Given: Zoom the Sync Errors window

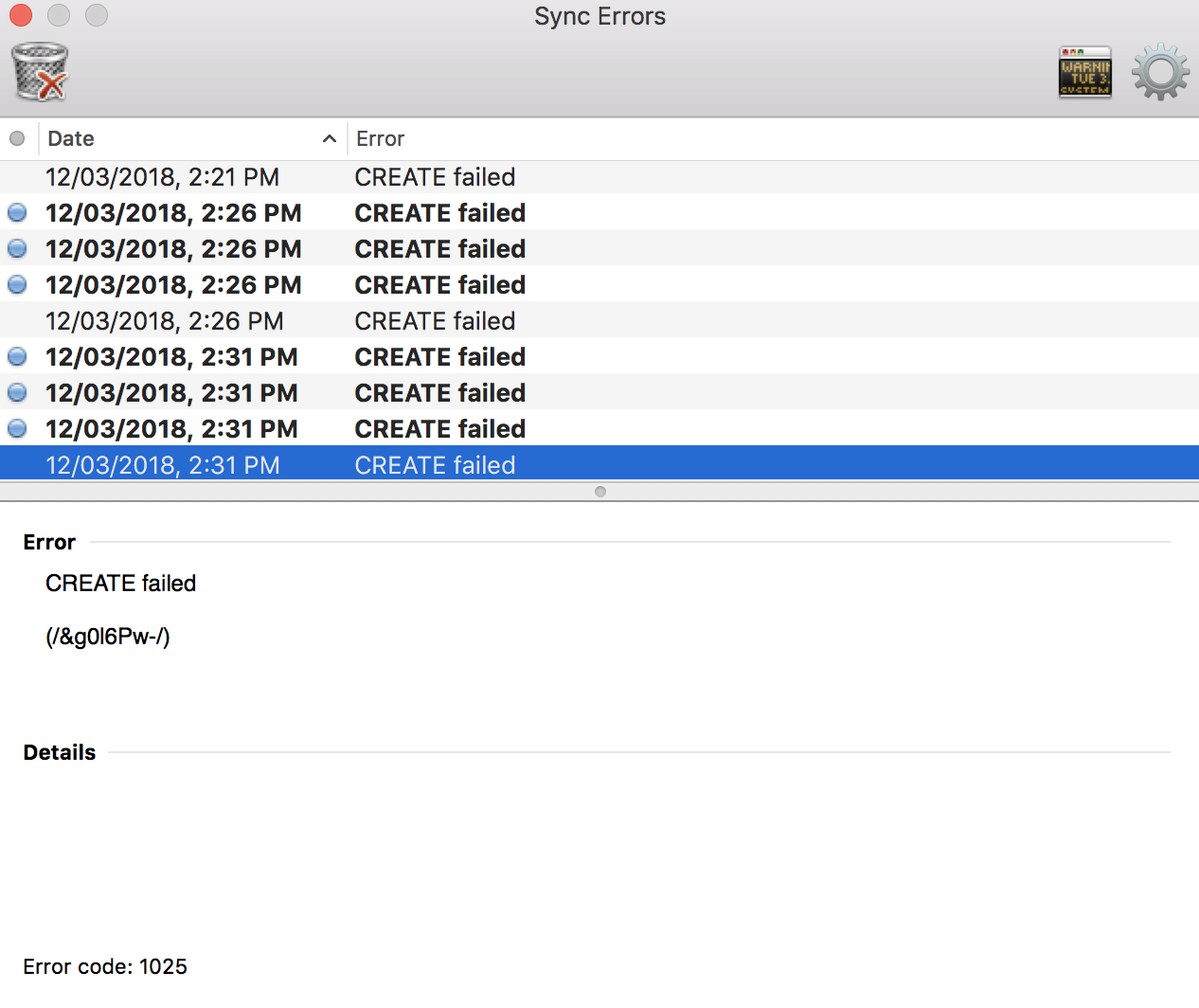Looking at the screenshot, I should click(x=97, y=15).
